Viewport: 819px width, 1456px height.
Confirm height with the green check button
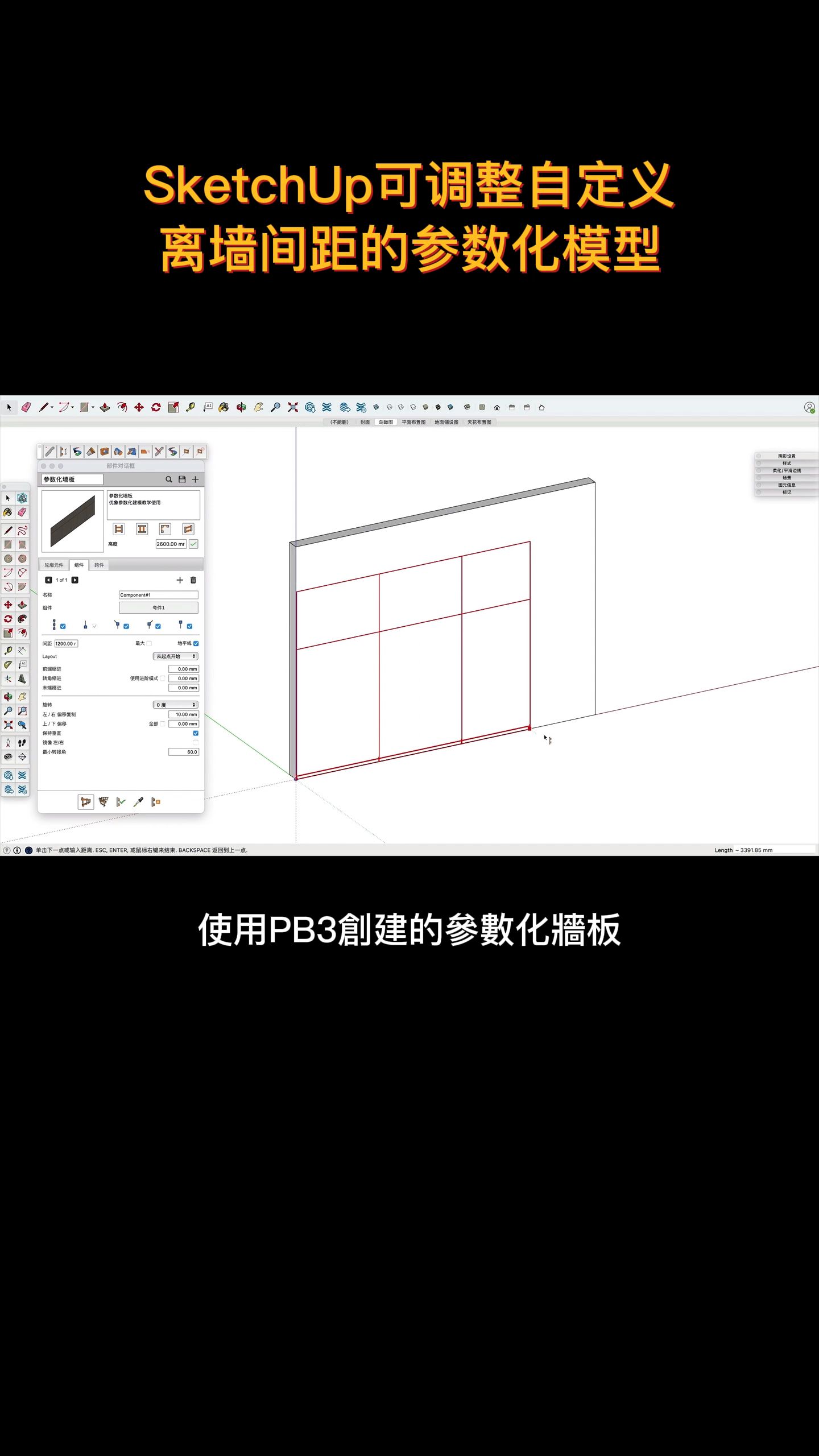point(193,544)
